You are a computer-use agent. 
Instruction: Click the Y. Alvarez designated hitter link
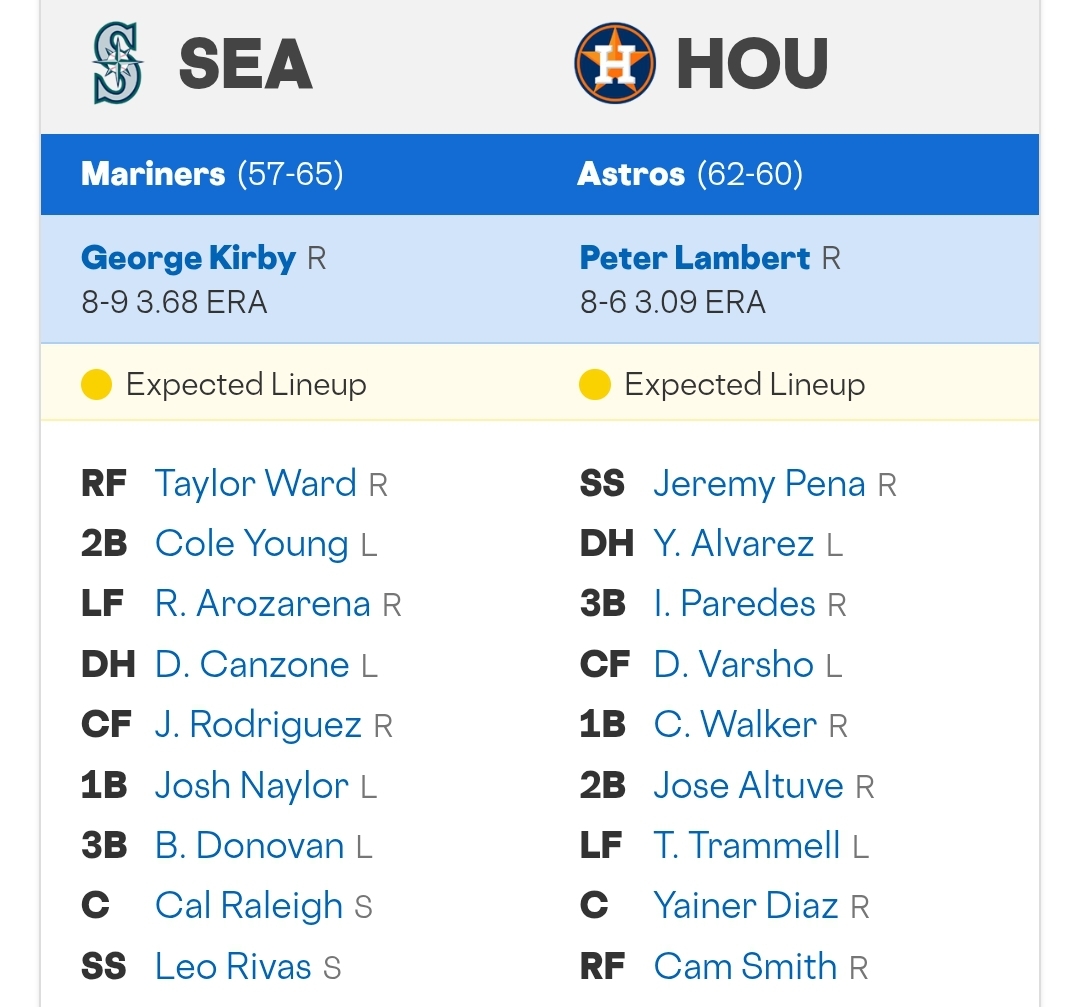734,543
